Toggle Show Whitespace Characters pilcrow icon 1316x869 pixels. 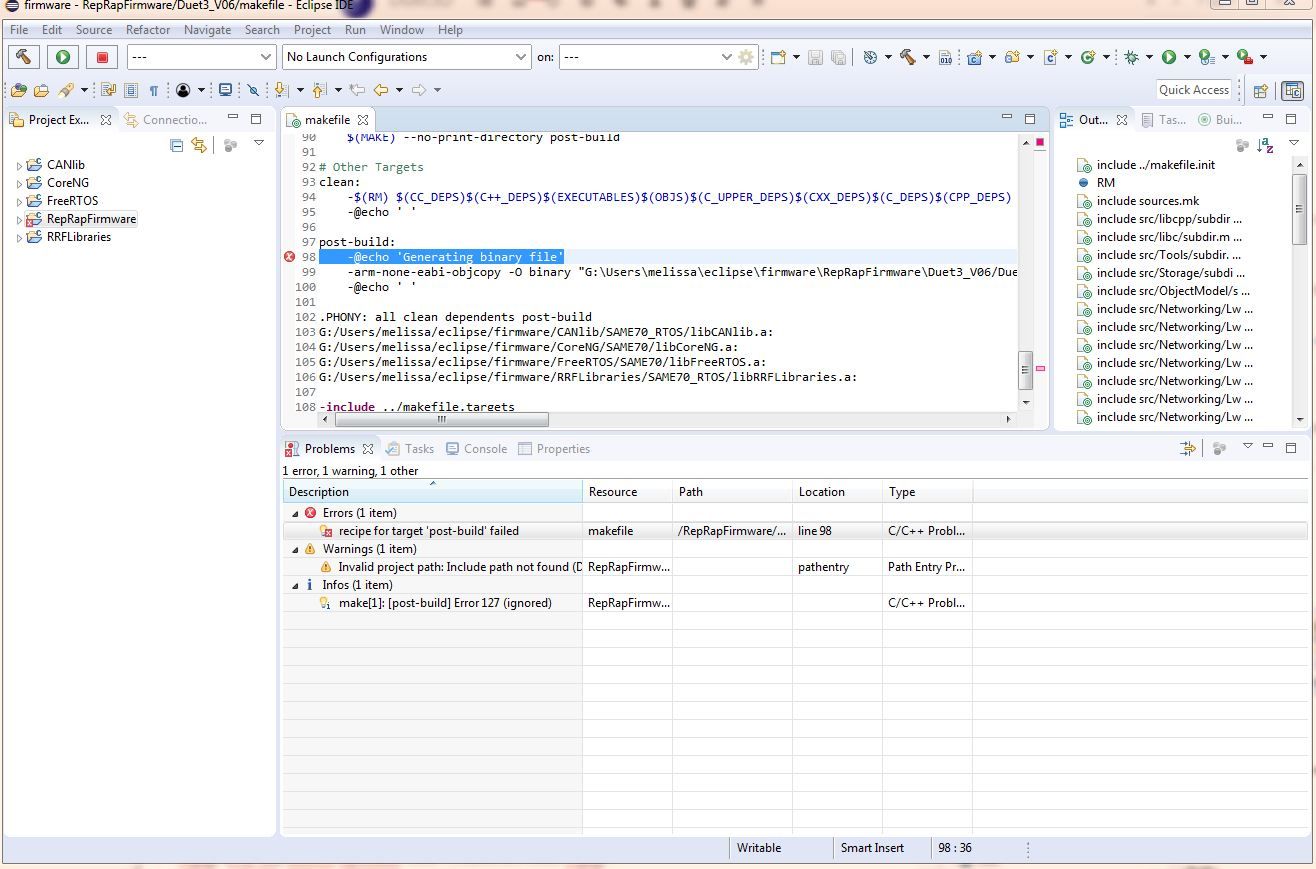click(x=153, y=90)
